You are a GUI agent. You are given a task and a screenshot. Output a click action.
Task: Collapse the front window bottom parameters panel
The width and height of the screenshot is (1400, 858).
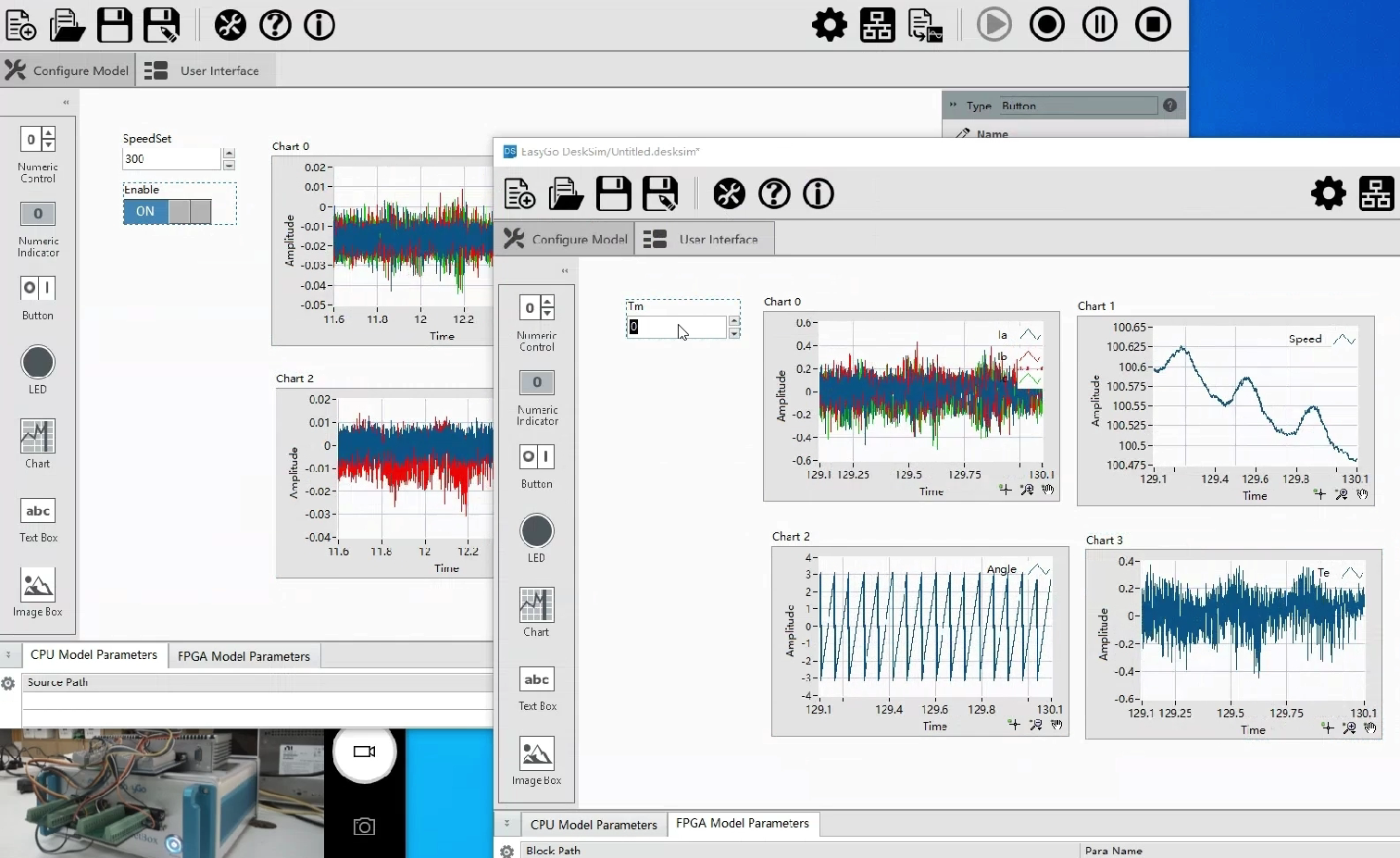point(506,823)
